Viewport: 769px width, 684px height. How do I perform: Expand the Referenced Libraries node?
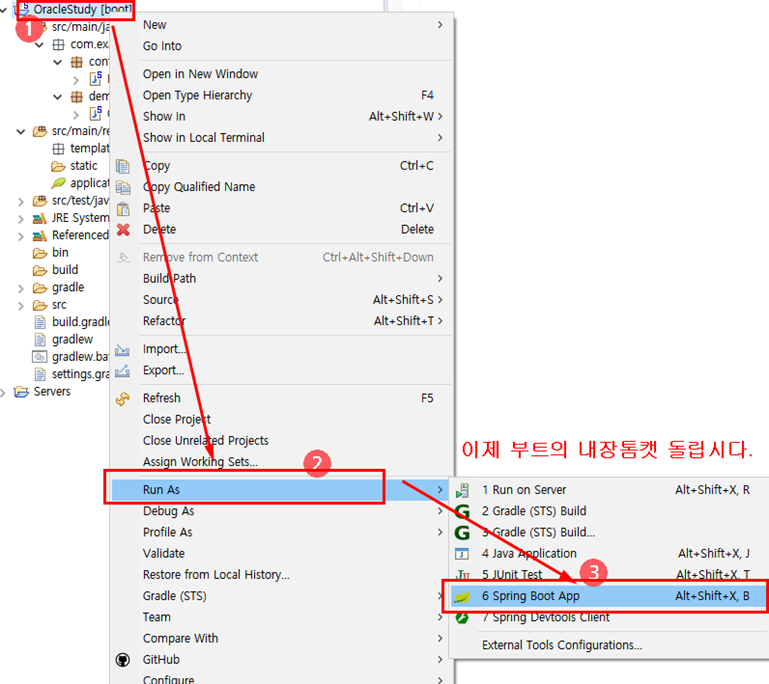coord(21,236)
